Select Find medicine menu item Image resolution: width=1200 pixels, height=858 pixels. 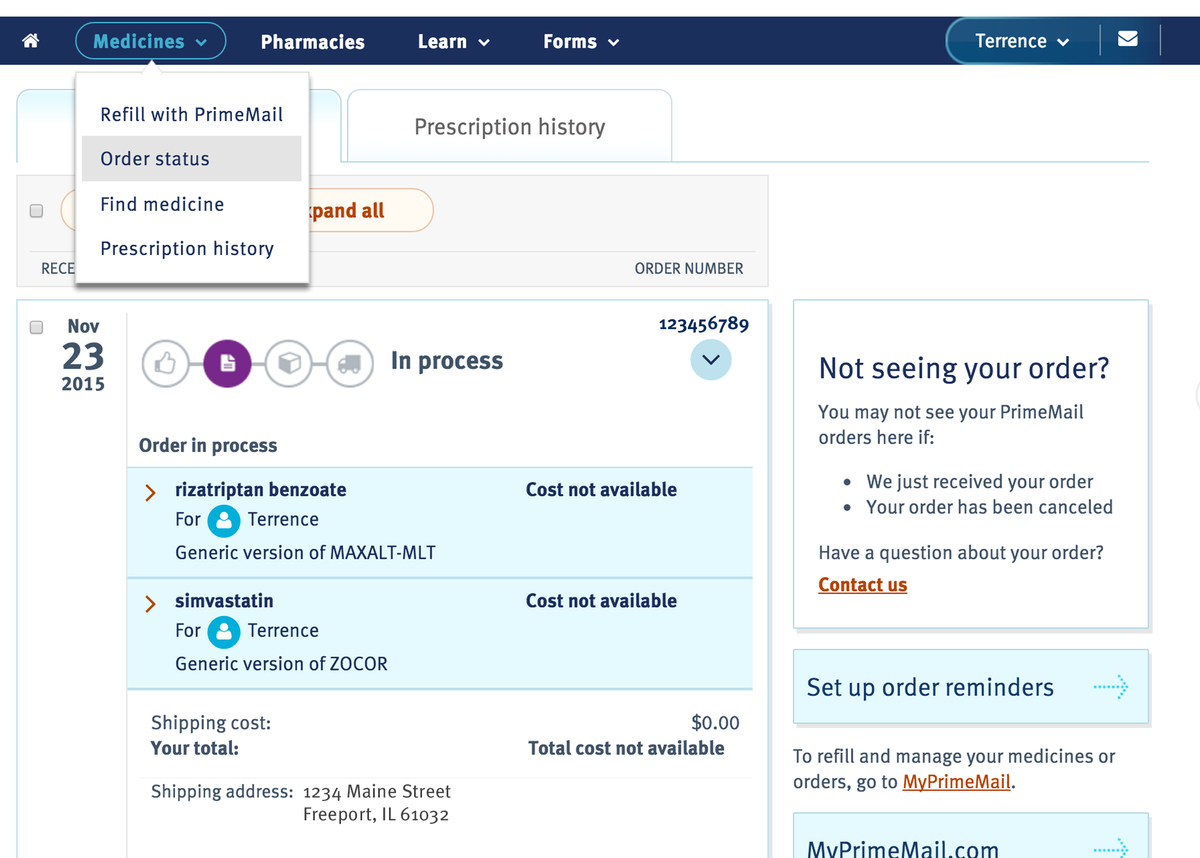[x=192, y=204]
